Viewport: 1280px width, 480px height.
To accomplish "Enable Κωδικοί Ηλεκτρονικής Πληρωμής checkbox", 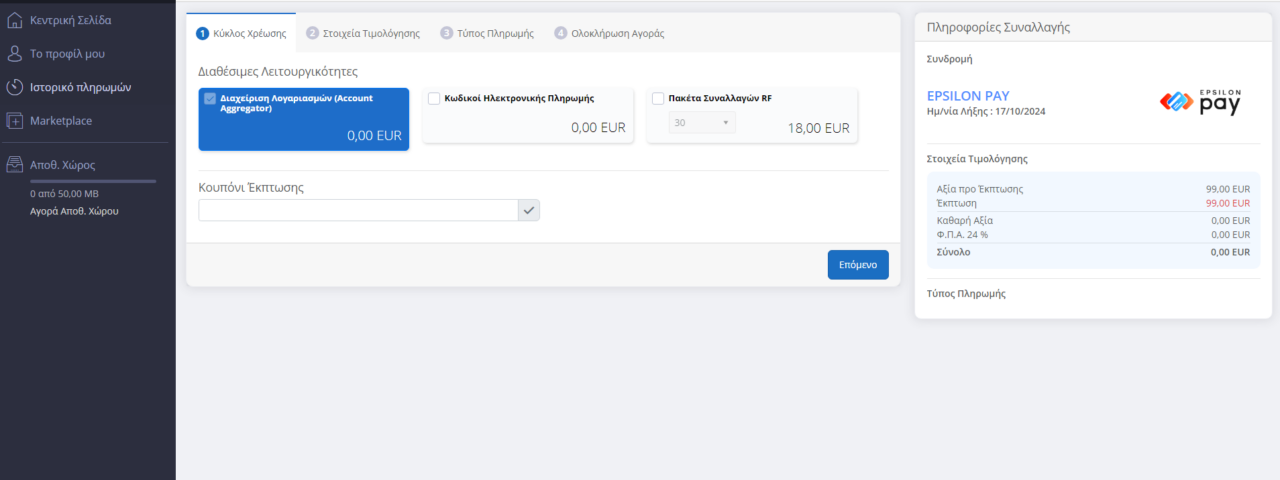I will [434, 98].
